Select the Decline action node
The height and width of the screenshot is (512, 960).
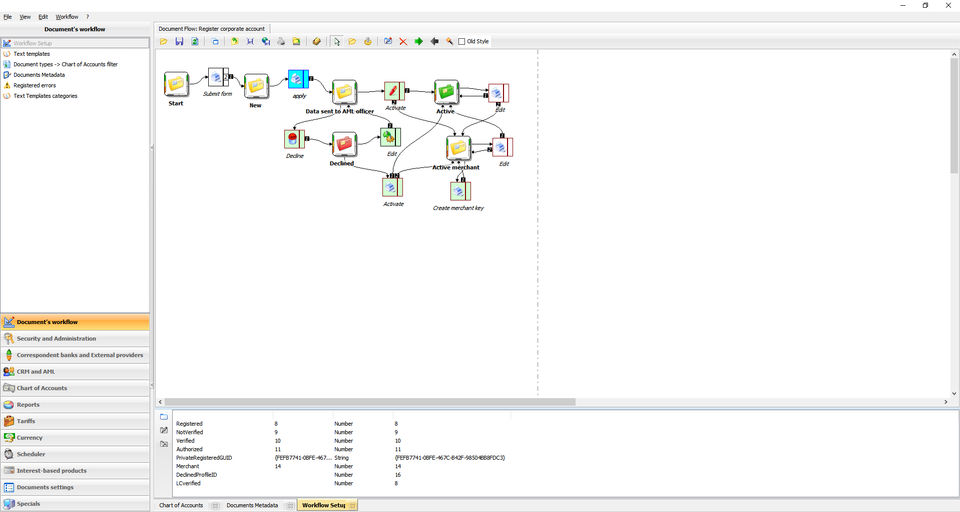coord(294,139)
